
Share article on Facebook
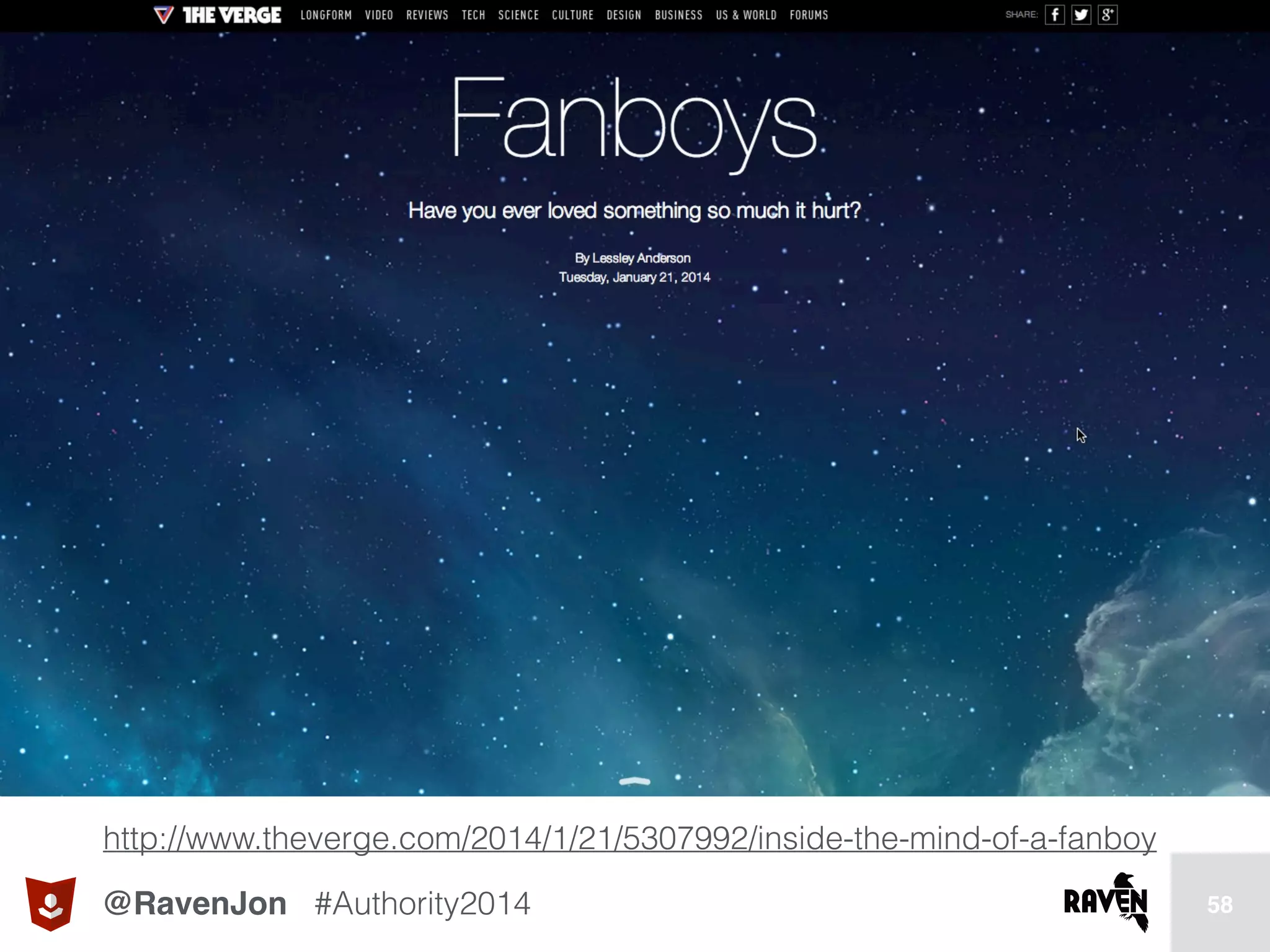tap(1055, 15)
